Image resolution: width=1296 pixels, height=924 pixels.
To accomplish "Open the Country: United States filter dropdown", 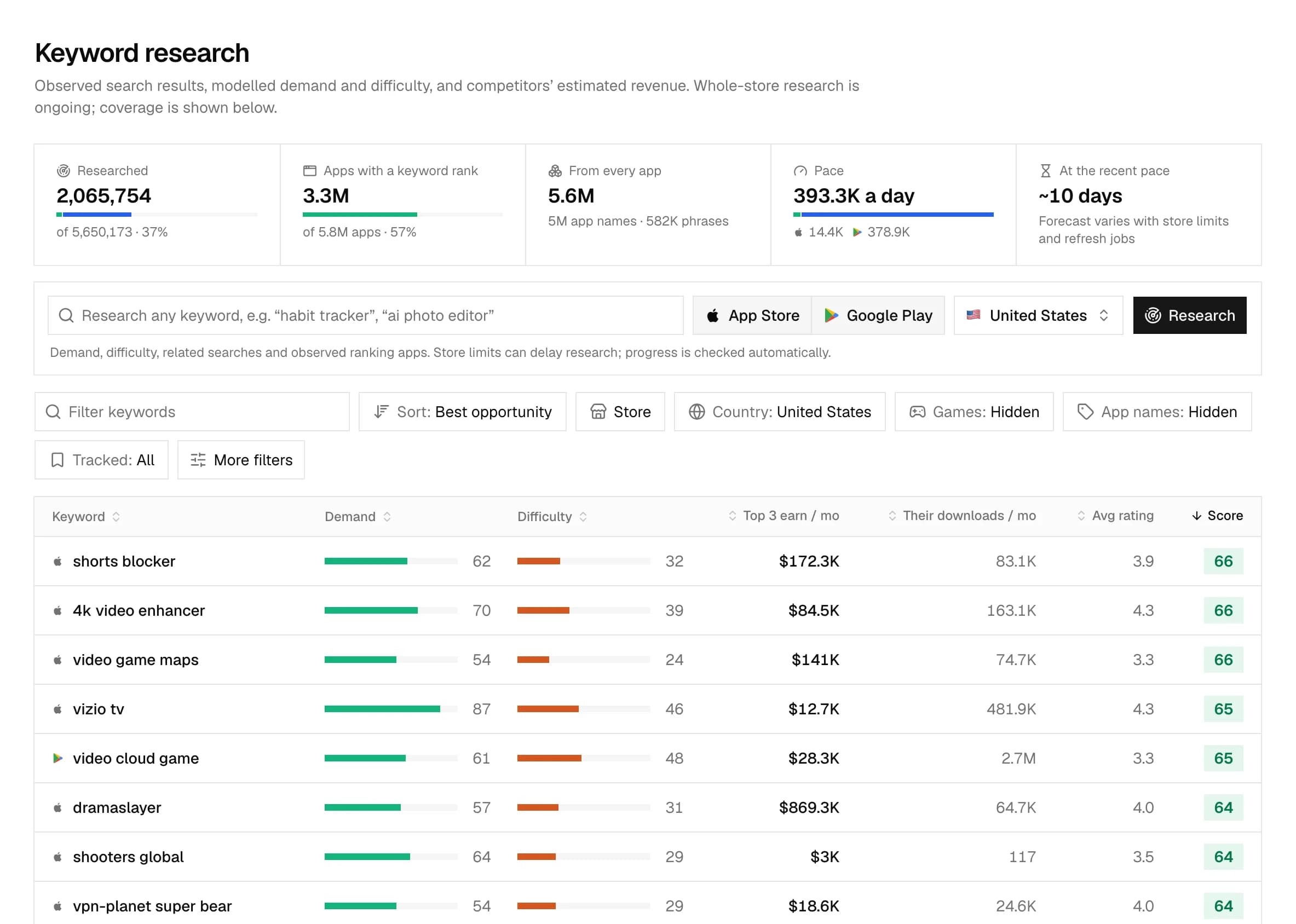I will tap(780, 412).
